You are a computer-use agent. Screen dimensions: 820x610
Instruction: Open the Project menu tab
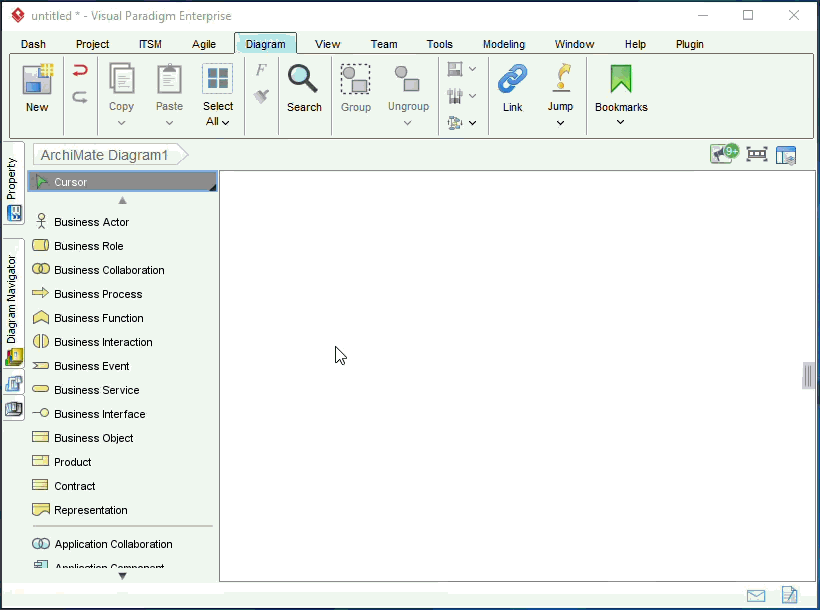pos(93,44)
